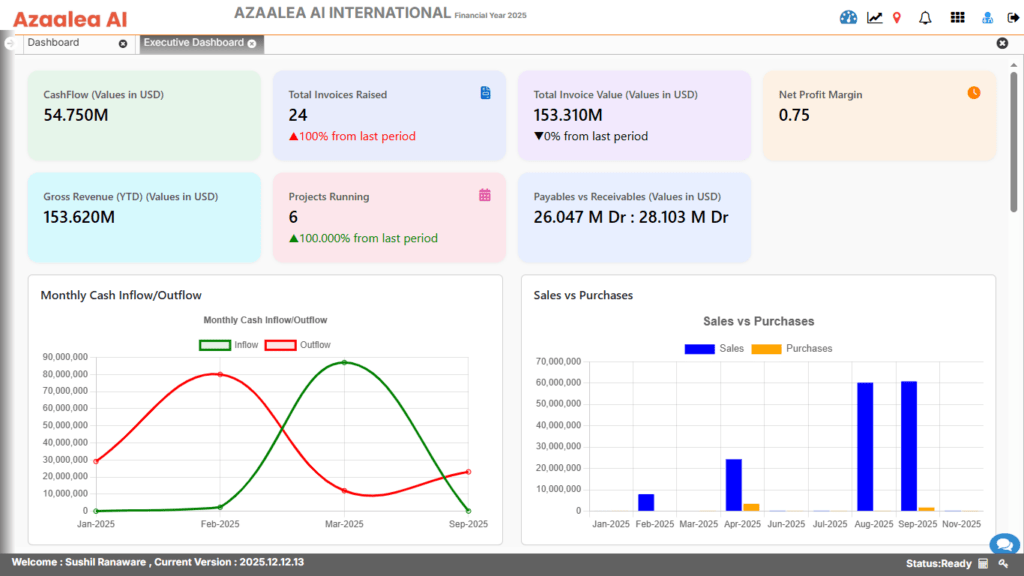Open the notifications bell

click(x=925, y=17)
